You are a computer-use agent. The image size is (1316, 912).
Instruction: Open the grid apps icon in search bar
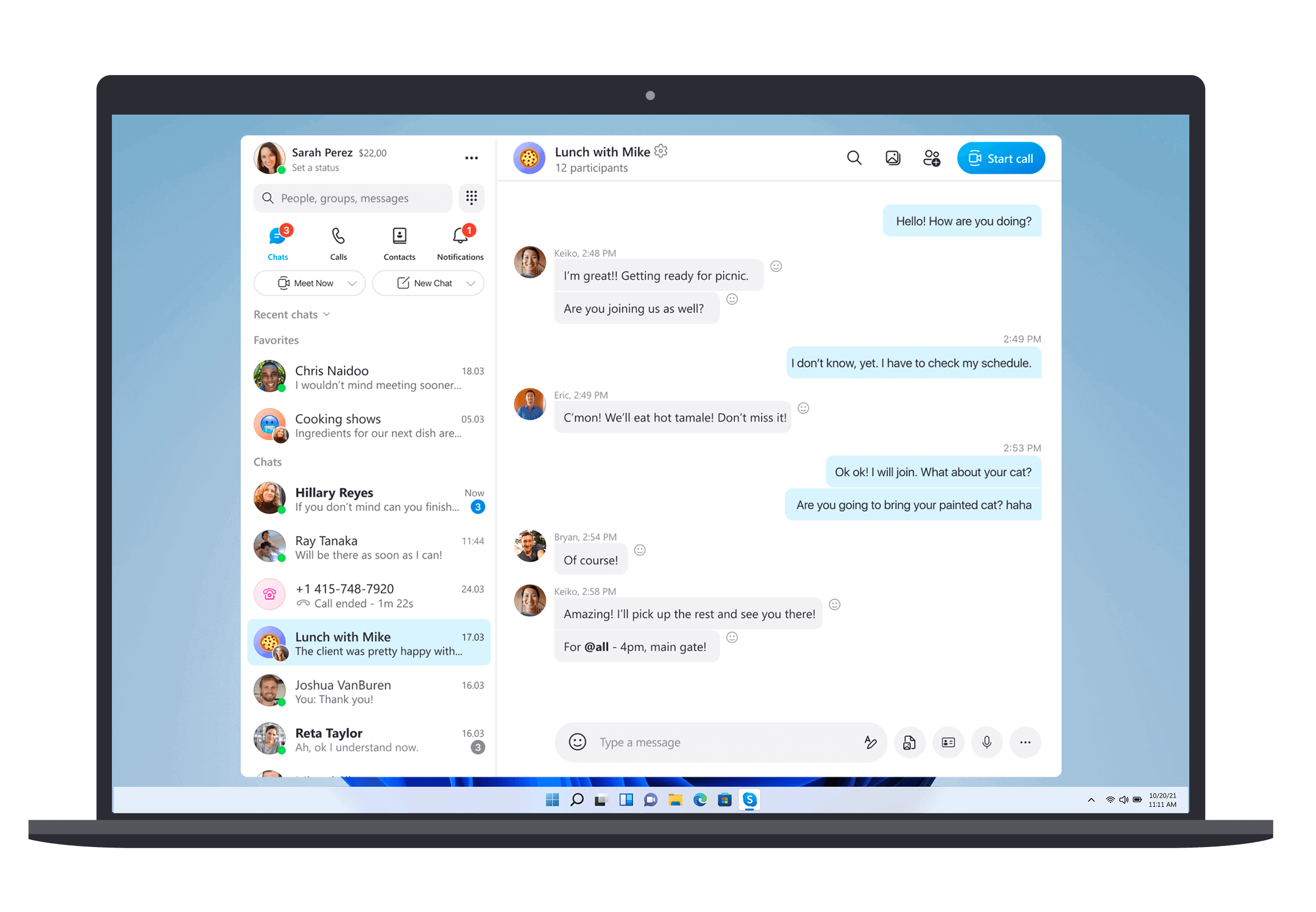[471, 198]
